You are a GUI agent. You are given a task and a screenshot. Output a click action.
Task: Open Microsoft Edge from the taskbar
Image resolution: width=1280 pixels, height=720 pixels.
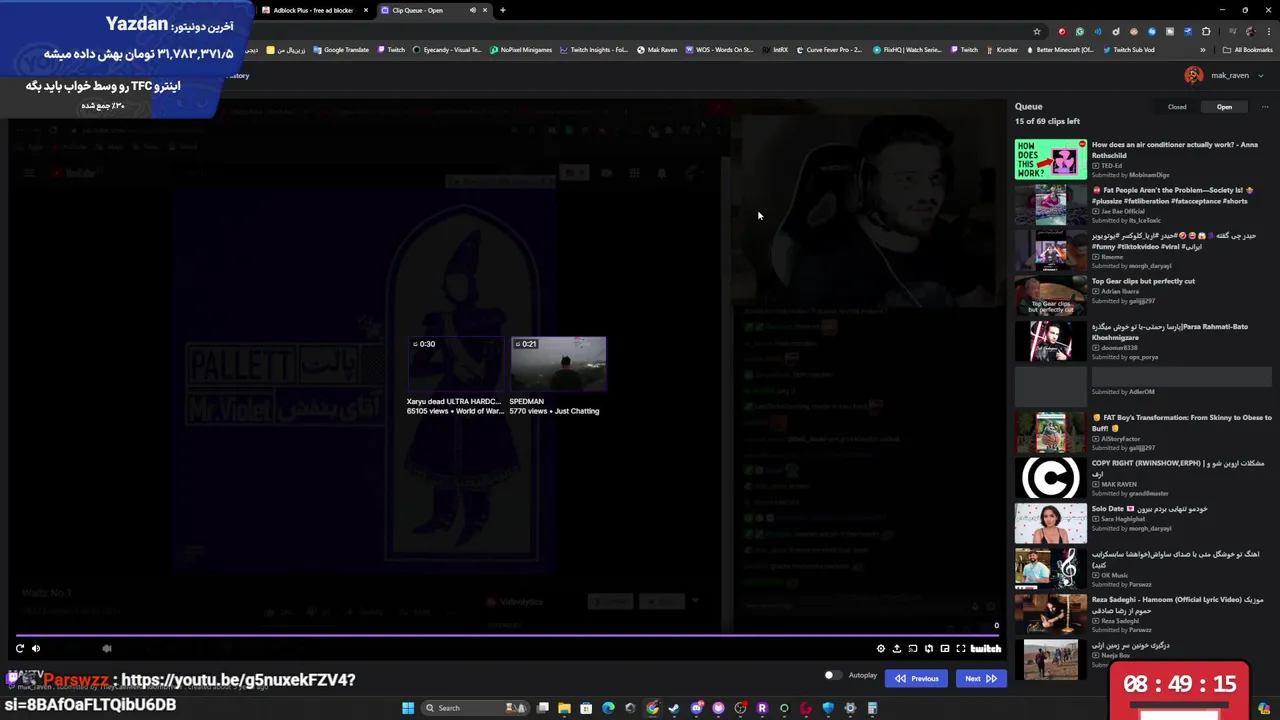tap(608, 708)
